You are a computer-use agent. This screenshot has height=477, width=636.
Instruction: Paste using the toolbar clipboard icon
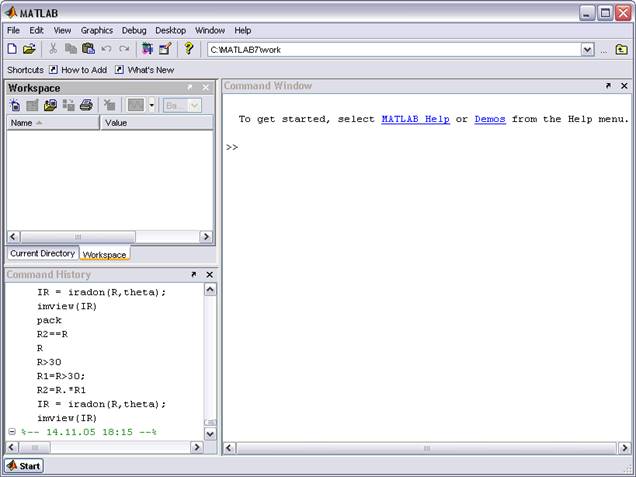click(x=88, y=49)
